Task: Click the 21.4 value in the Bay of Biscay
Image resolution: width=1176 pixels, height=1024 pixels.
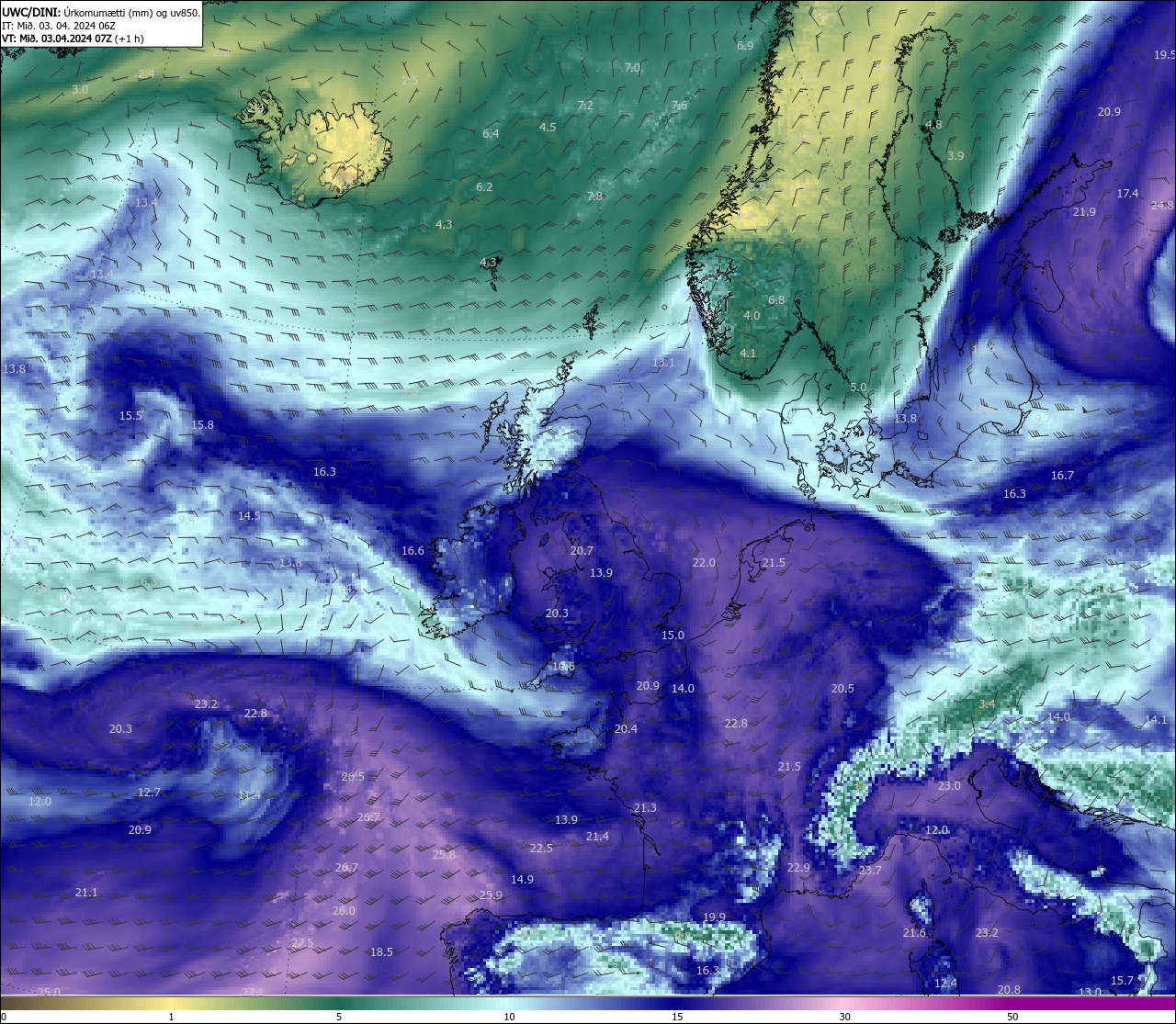Action: [597, 837]
